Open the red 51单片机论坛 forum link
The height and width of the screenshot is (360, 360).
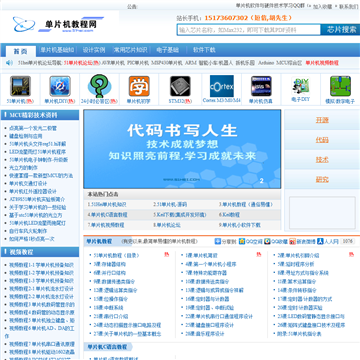coord(82,63)
